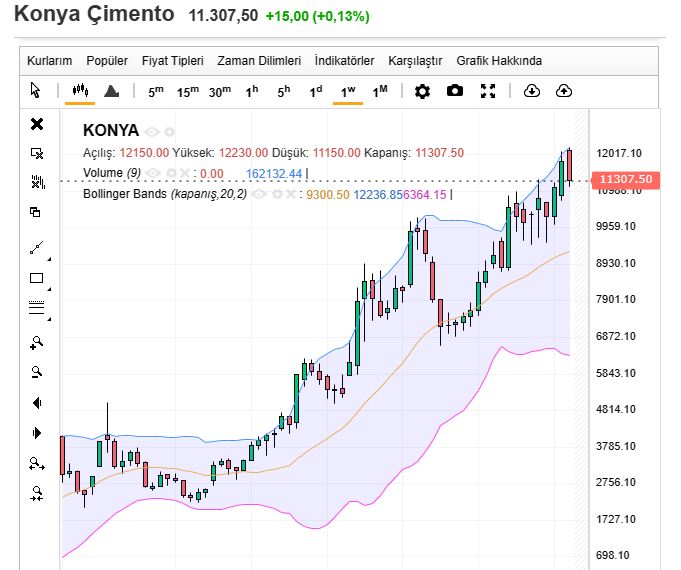Click the Düşük value 11150.00
This screenshot has height=570, width=681.
coord(337,153)
